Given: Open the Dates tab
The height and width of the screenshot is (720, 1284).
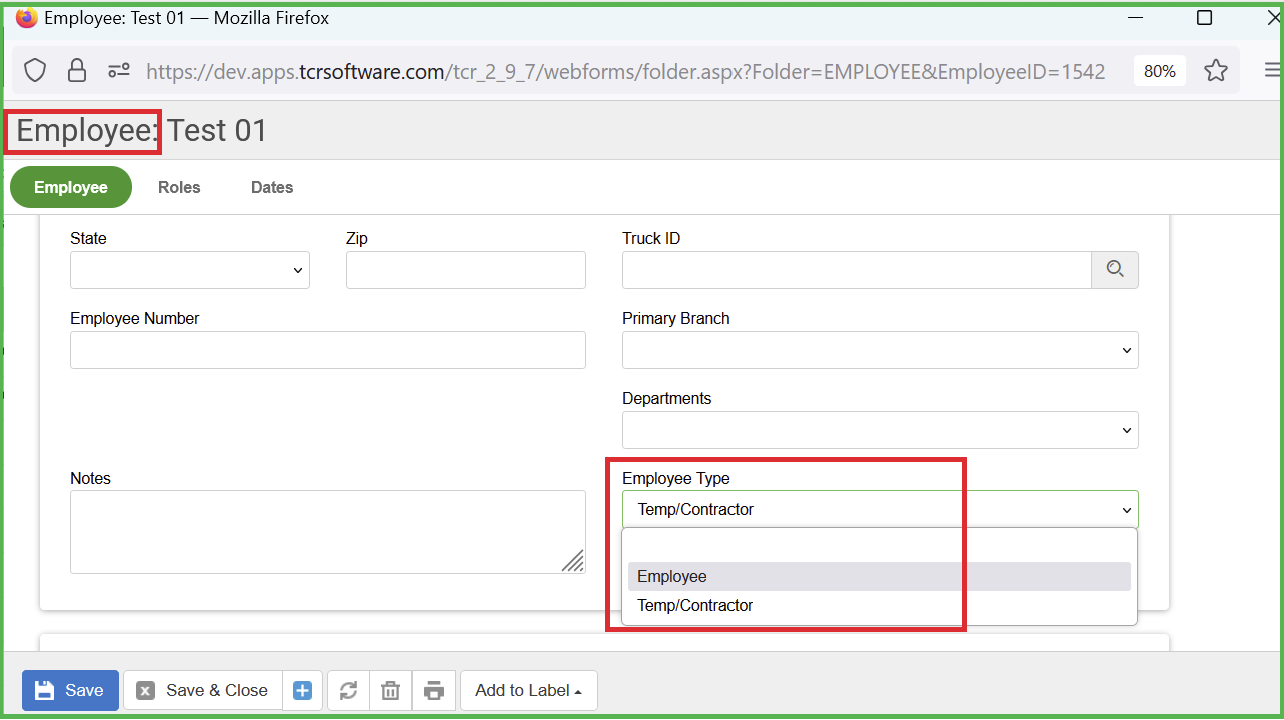Looking at the screenshot, I should (272, 187).
